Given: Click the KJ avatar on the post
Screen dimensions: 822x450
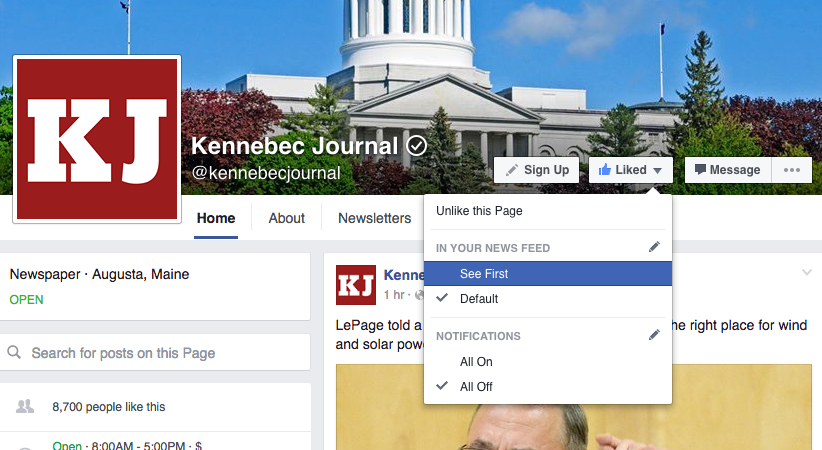Looking at the screenshot, I should pyautogui.click(x=356, y=285).
